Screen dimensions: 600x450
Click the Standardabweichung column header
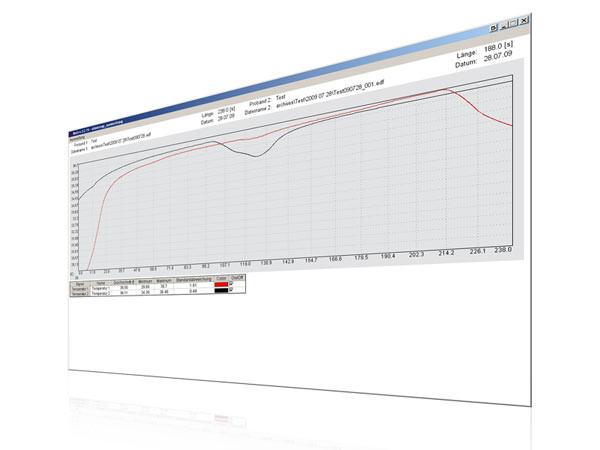point(194,280)
